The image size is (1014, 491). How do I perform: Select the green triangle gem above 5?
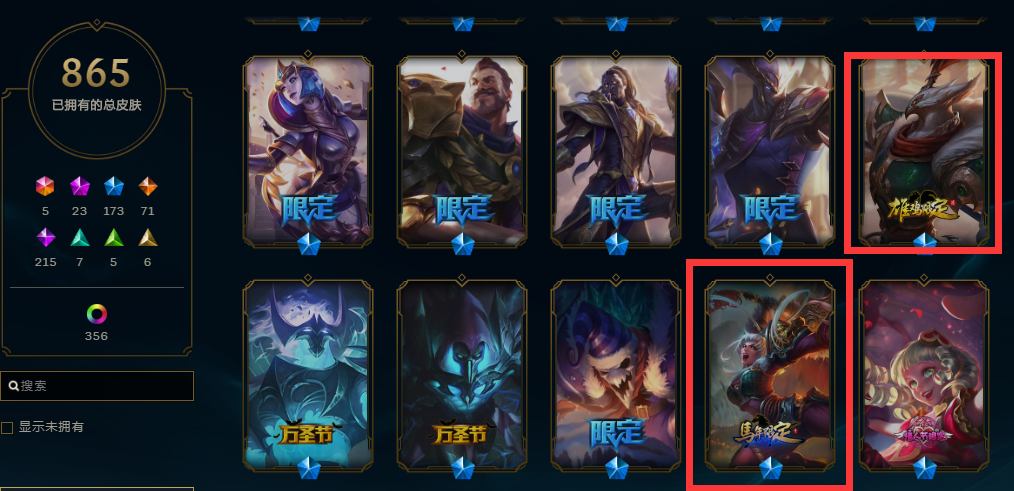pos(114,237)
